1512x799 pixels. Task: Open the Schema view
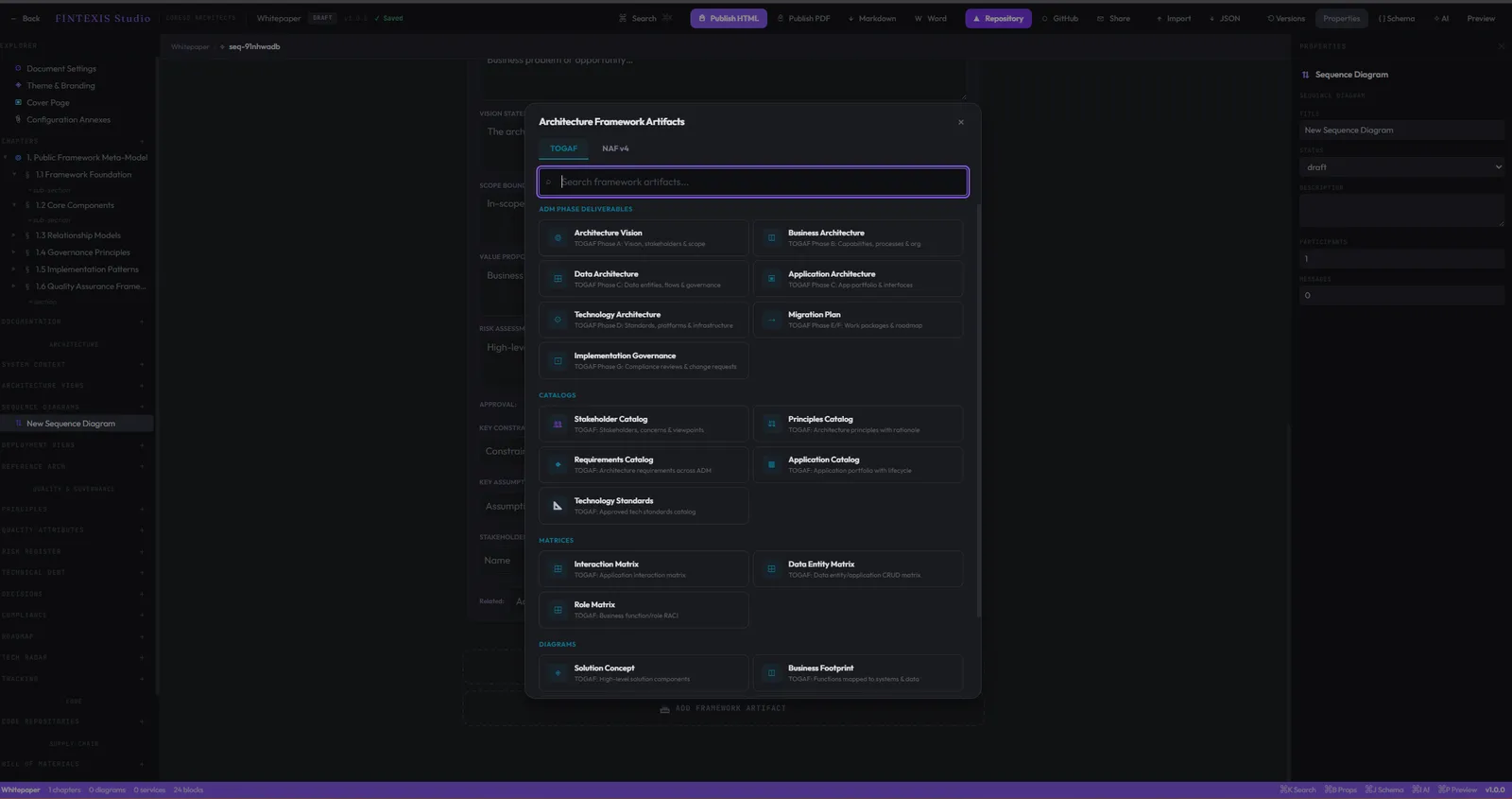tap(1396, 18)
